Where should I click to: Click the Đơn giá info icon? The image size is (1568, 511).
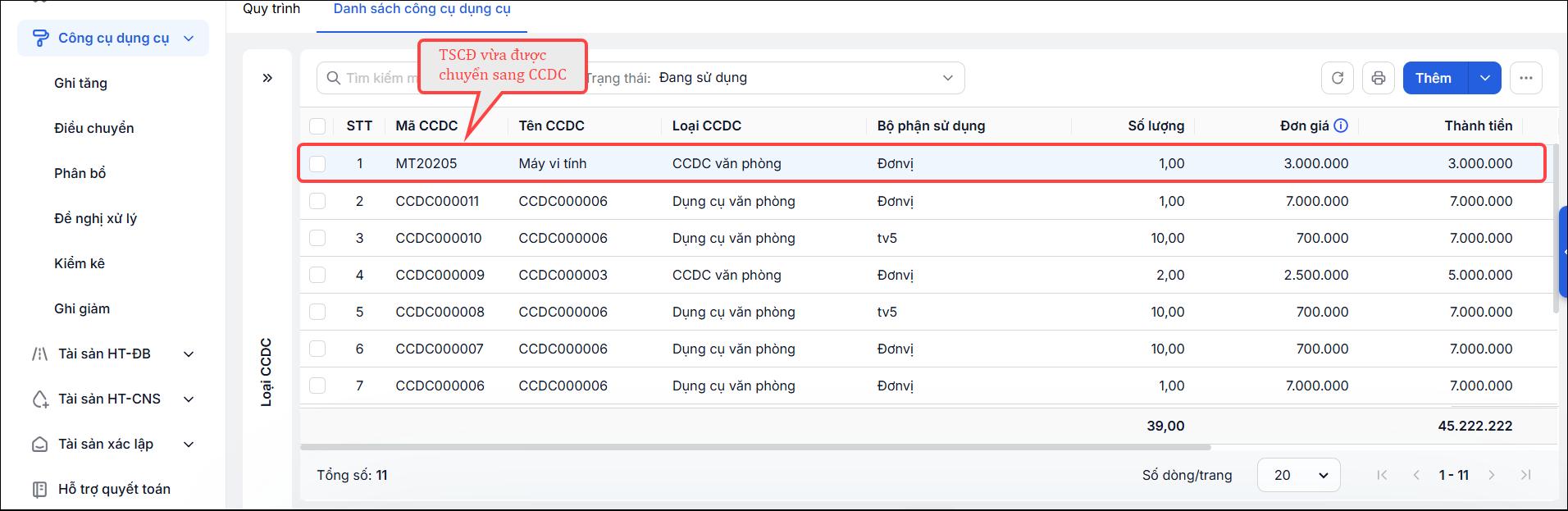pyautogui.click(x=1341, y=125)
